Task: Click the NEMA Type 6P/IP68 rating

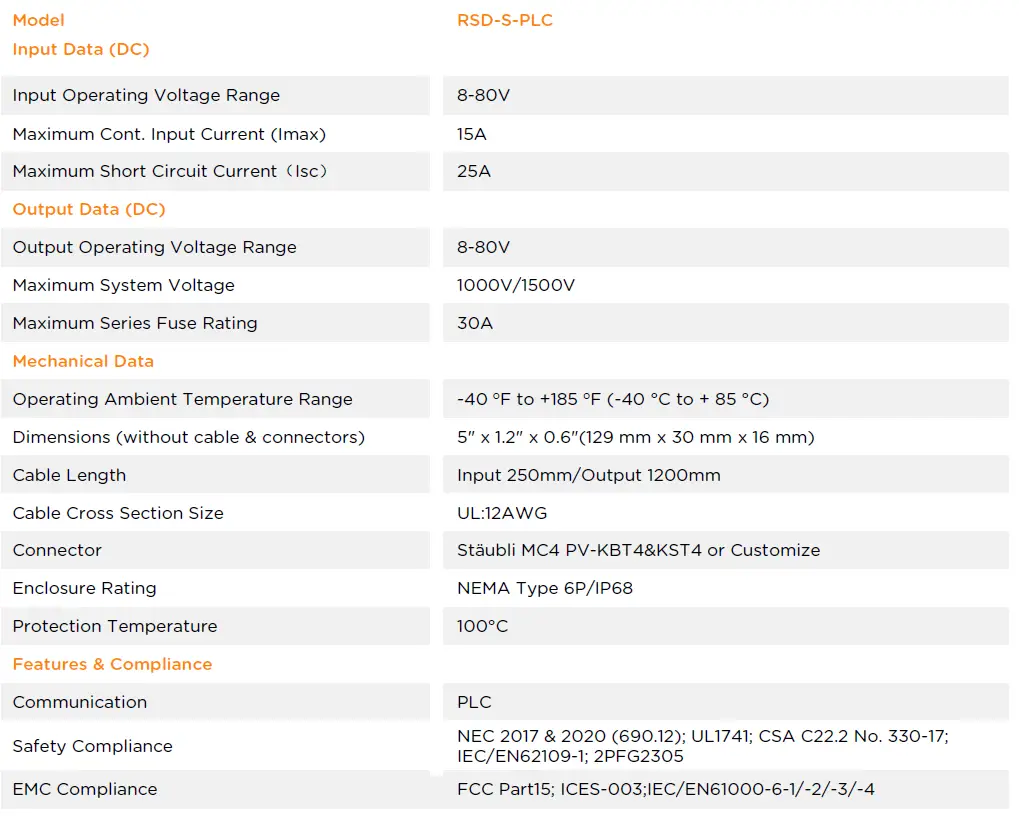Action: coord(544,588)
